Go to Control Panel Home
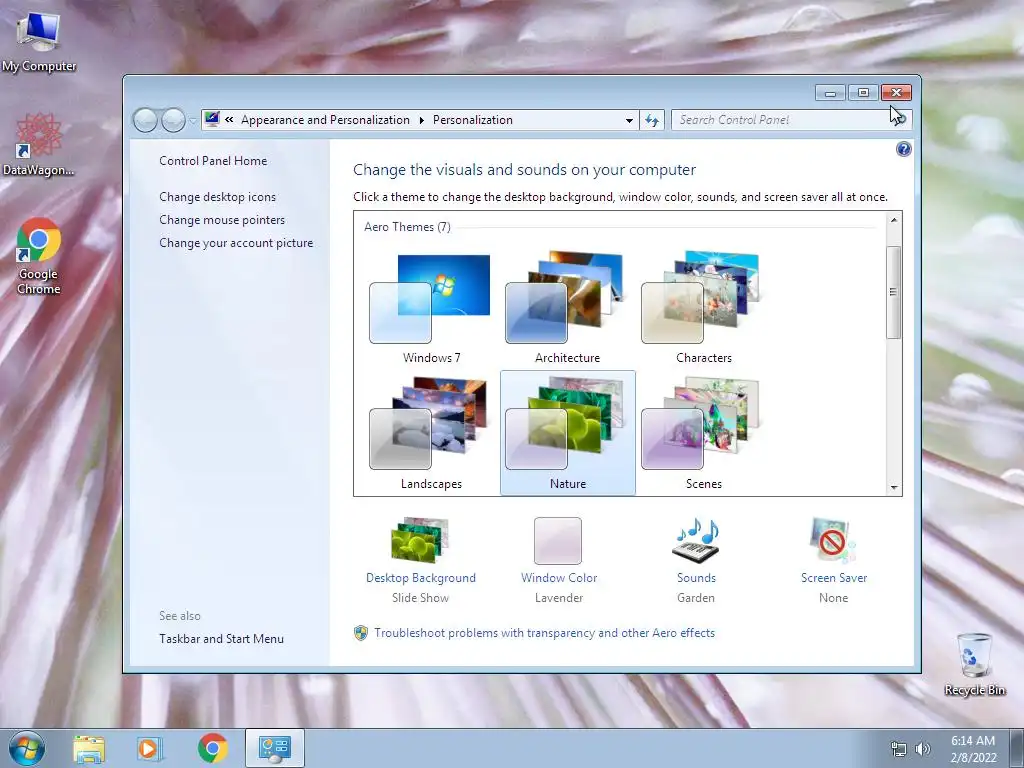This screenshot has height=768, width=1024. point(213,161)
